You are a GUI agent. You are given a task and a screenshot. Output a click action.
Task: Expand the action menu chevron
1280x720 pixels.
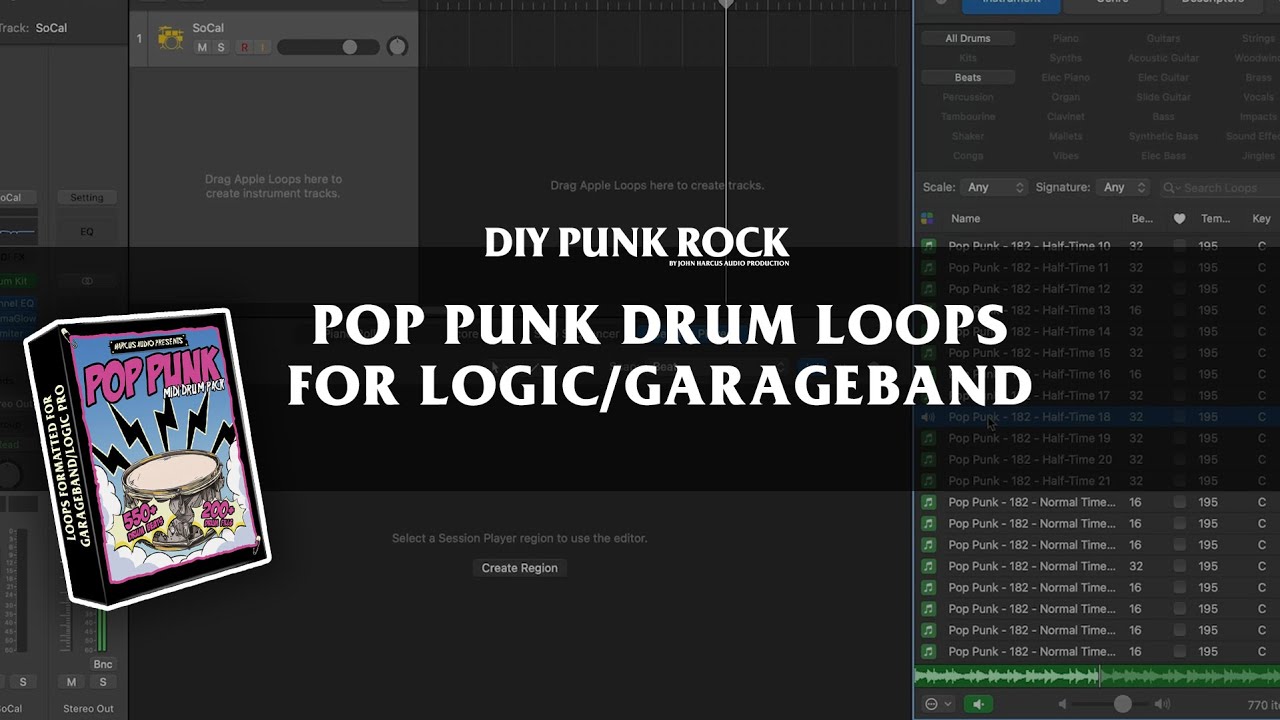(948, 704)
